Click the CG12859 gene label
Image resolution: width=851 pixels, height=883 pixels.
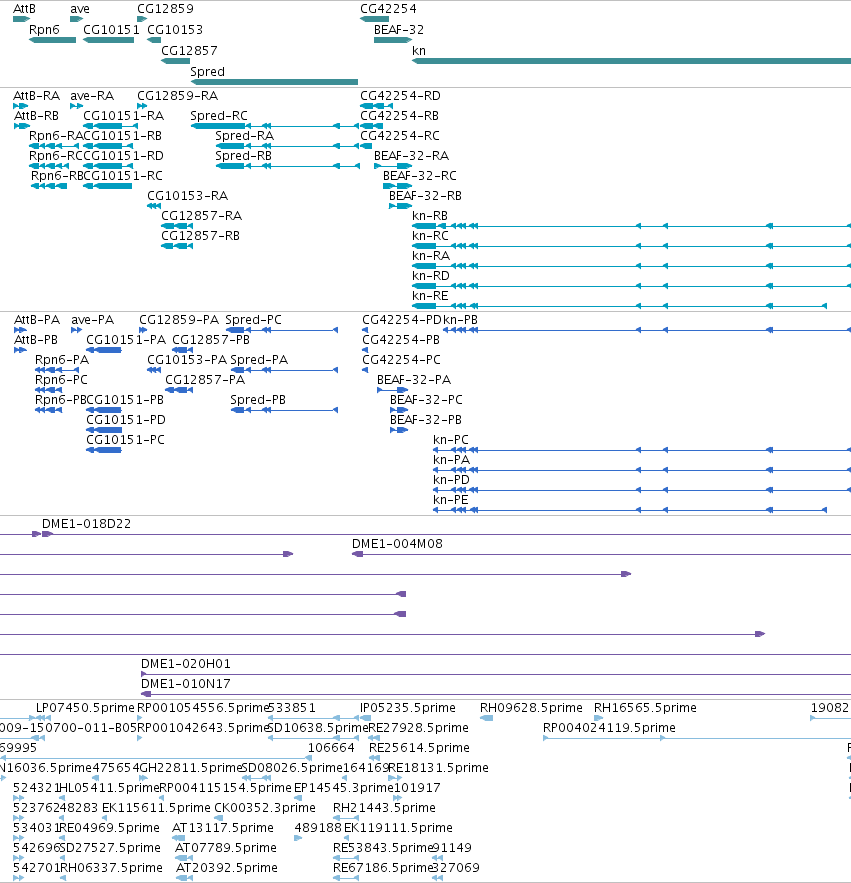coord(165,9)
